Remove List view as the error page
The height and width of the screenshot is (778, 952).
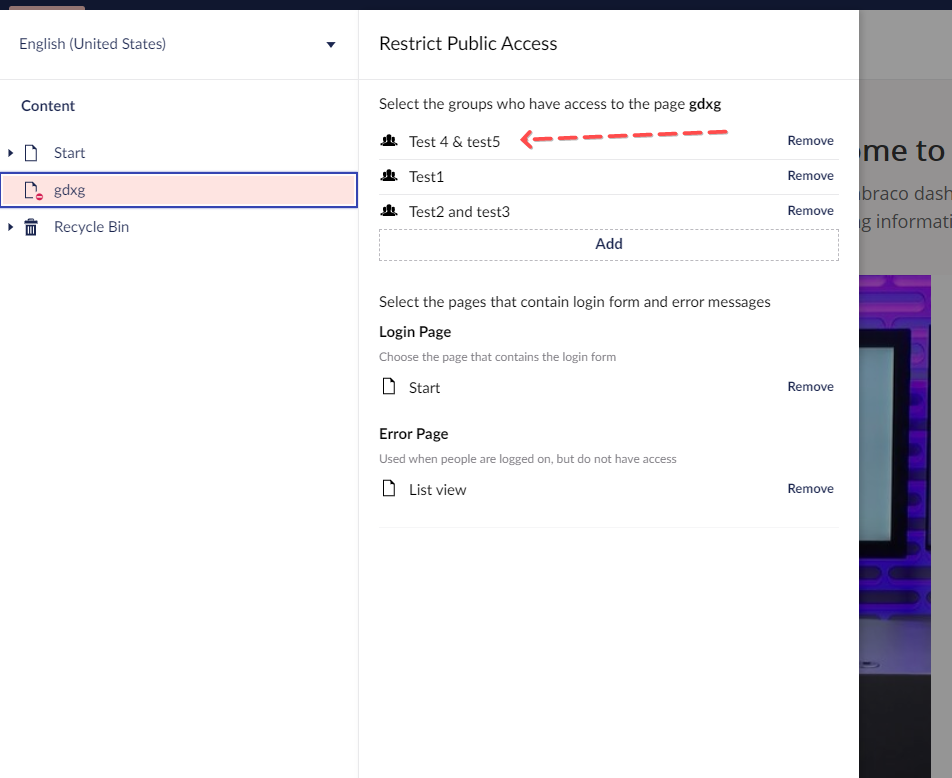pos(810,488)
